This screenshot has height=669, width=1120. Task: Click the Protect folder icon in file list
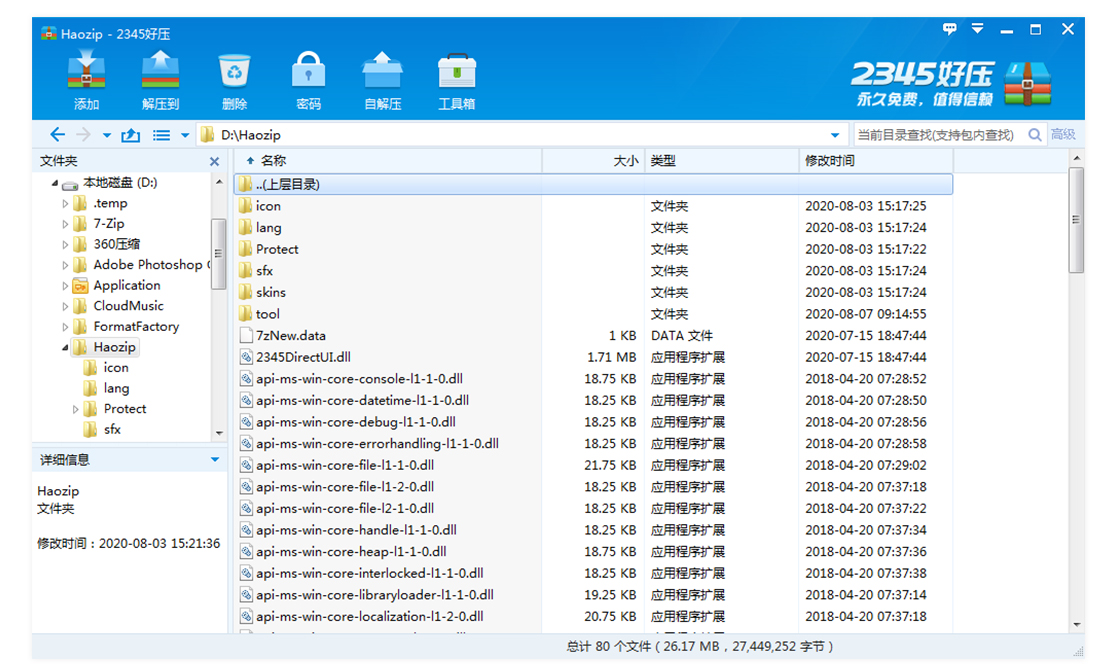[245, 248]
